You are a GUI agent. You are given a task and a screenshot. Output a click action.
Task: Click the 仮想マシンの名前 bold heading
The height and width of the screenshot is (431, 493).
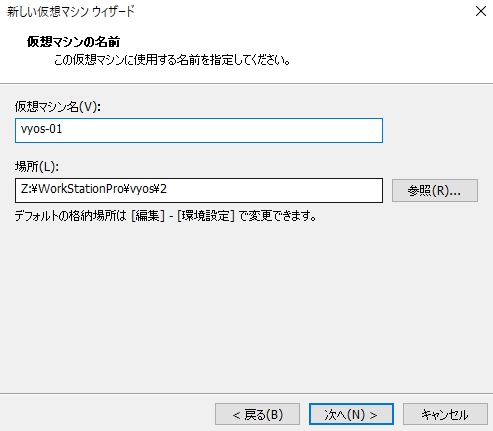click(x=73, y=42)
